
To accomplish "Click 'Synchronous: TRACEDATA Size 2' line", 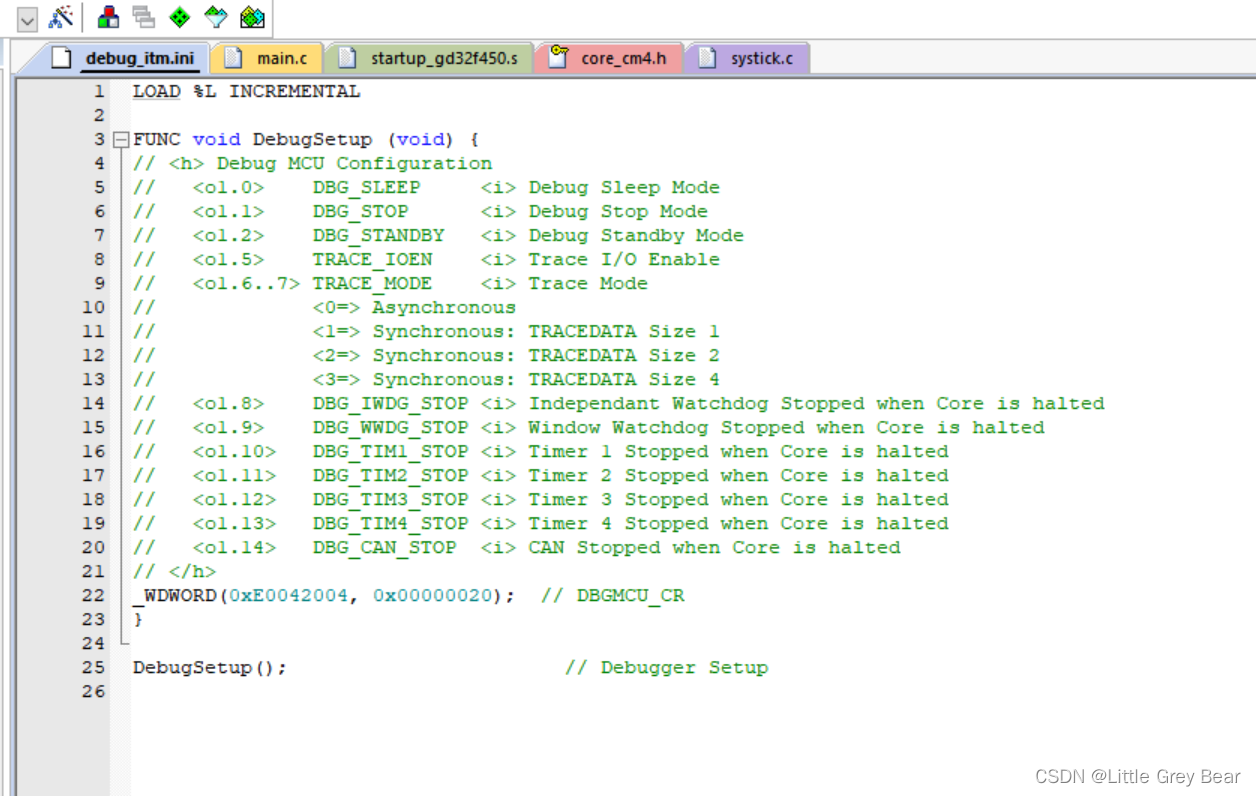I will click(x=426, y=355).
